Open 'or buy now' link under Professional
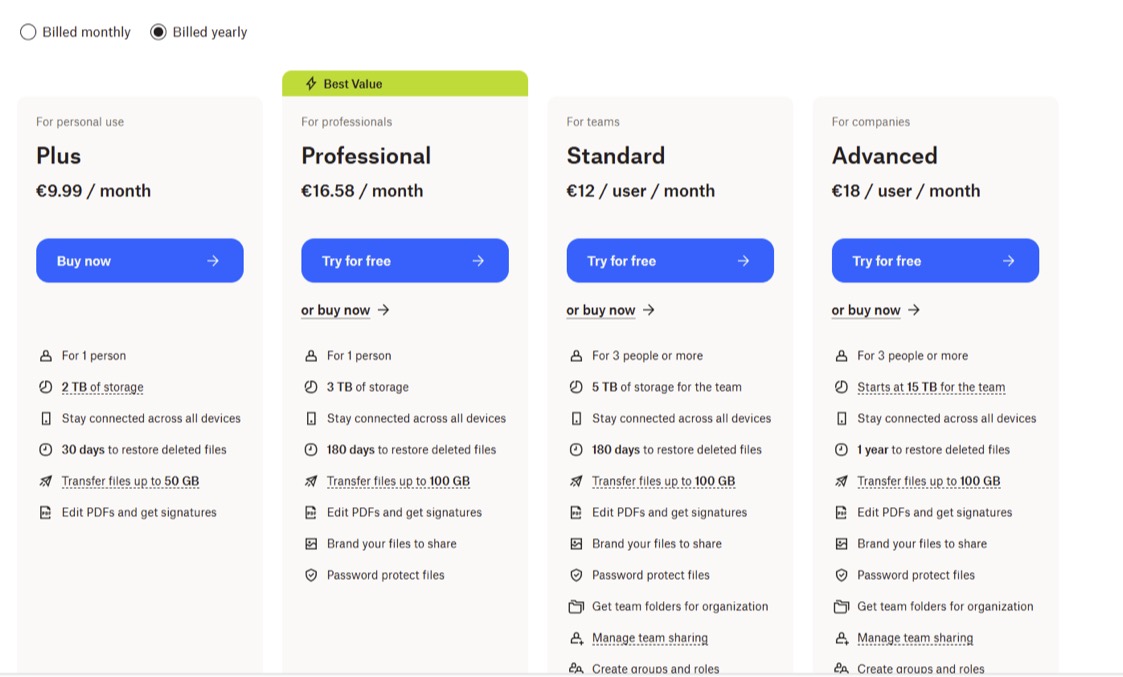1123x677 pixels. 345,310
